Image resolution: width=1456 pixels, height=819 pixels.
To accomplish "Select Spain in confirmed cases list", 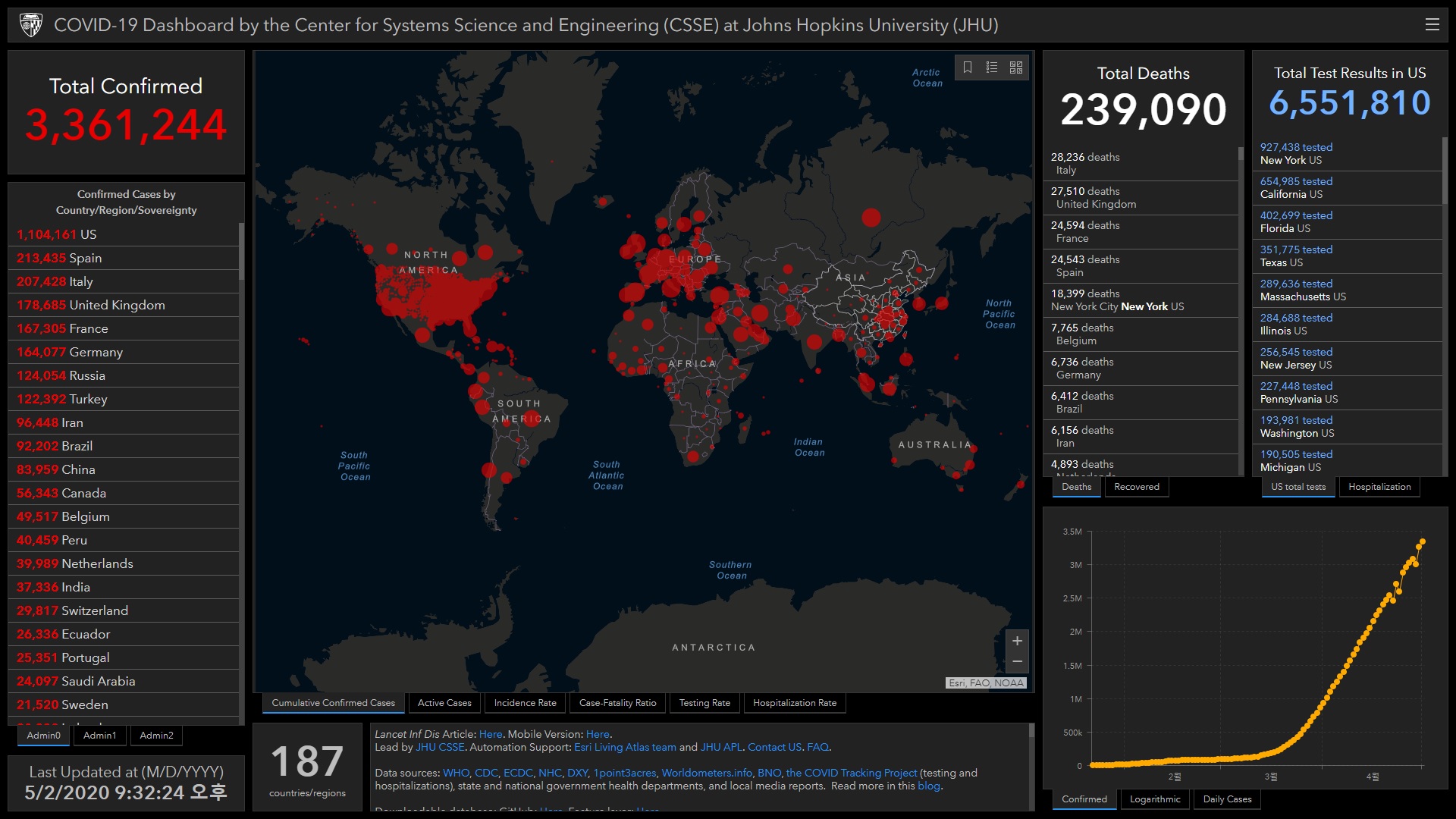I will tap(124, 258).
